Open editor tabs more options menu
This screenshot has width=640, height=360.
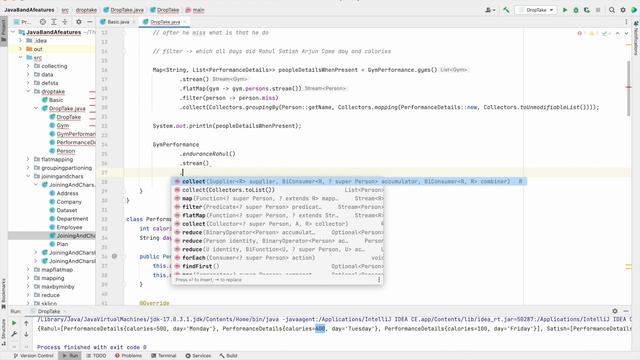coord(626,22)
